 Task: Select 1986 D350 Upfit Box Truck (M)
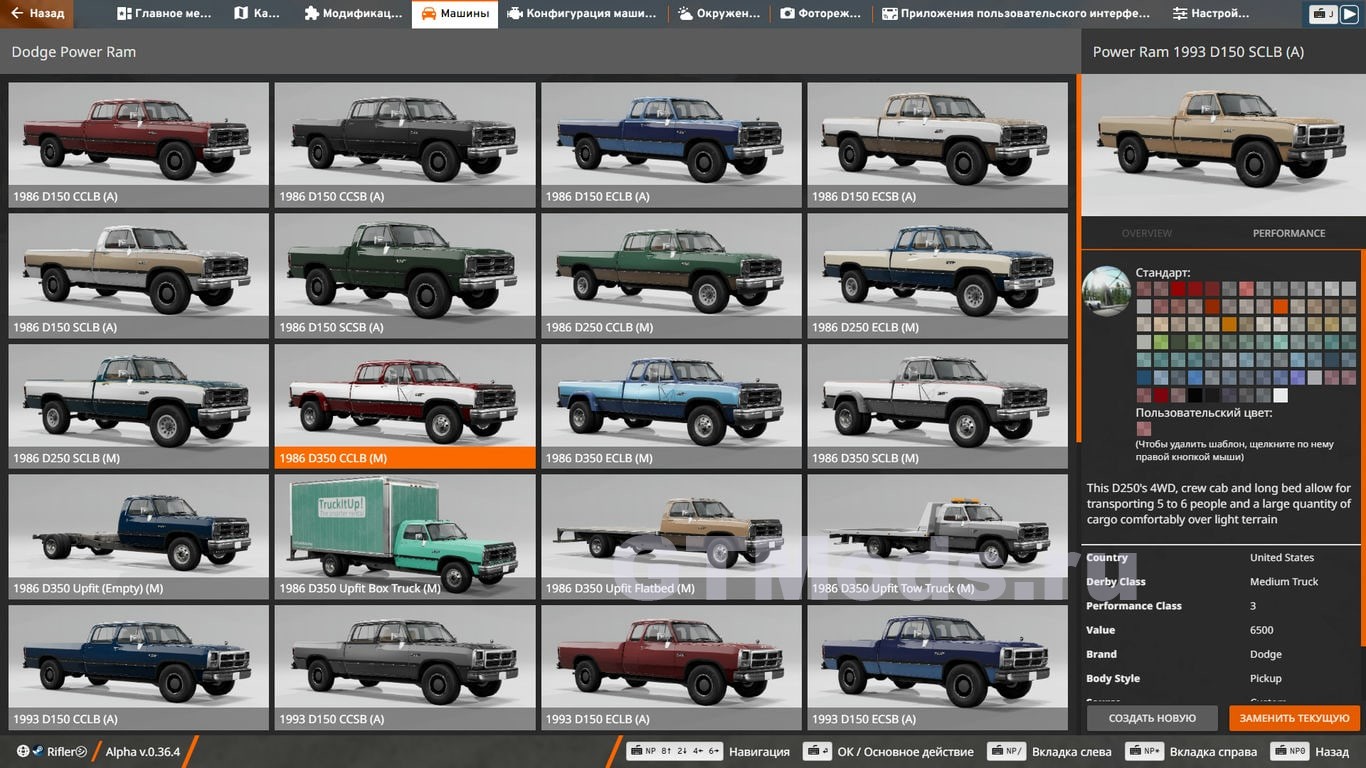click(x=405, y=537)
